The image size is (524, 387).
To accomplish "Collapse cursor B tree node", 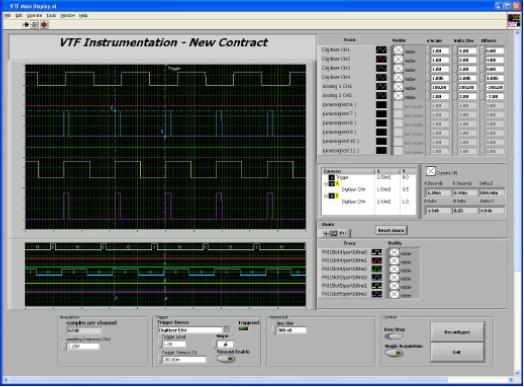I will point(326,196).
